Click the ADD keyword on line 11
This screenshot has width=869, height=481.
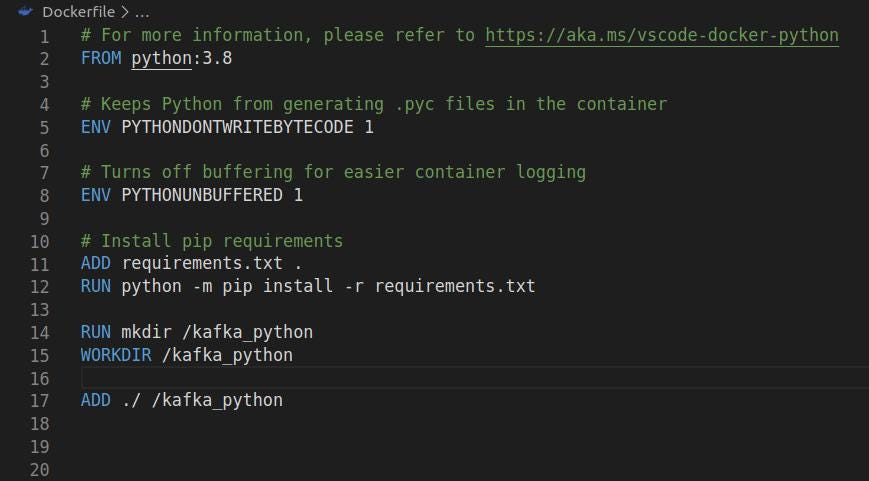tap(95, 263)
